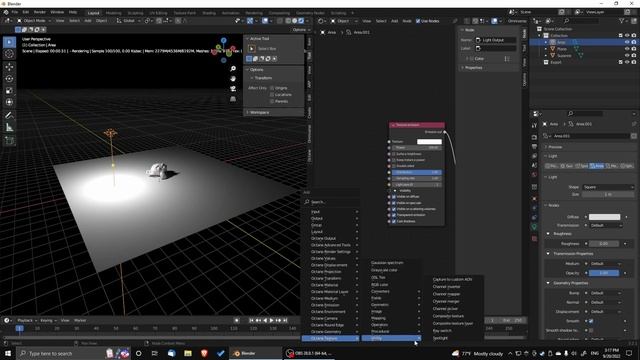
Task: Click the node Texture white color swatch
Action: [429, 142]
